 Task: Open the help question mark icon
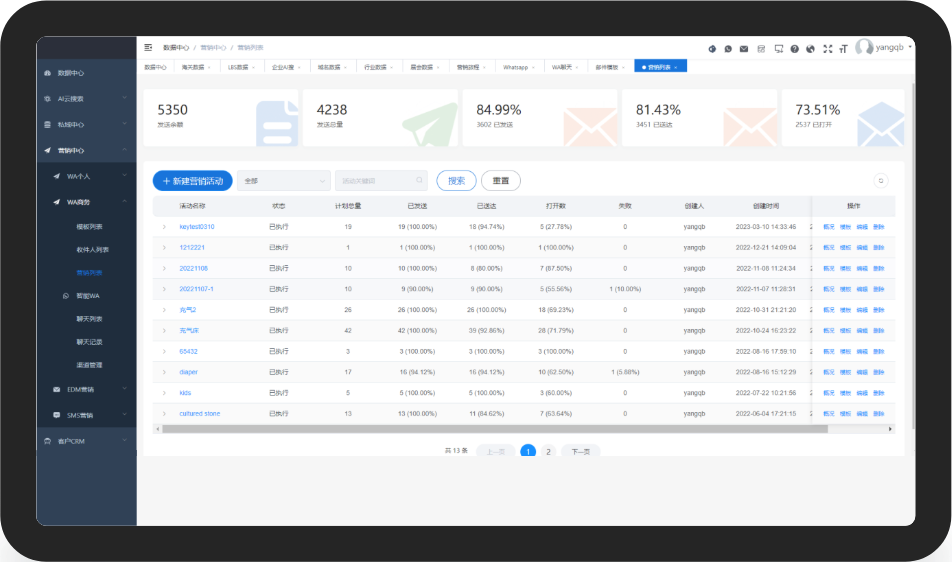[795, 49]
